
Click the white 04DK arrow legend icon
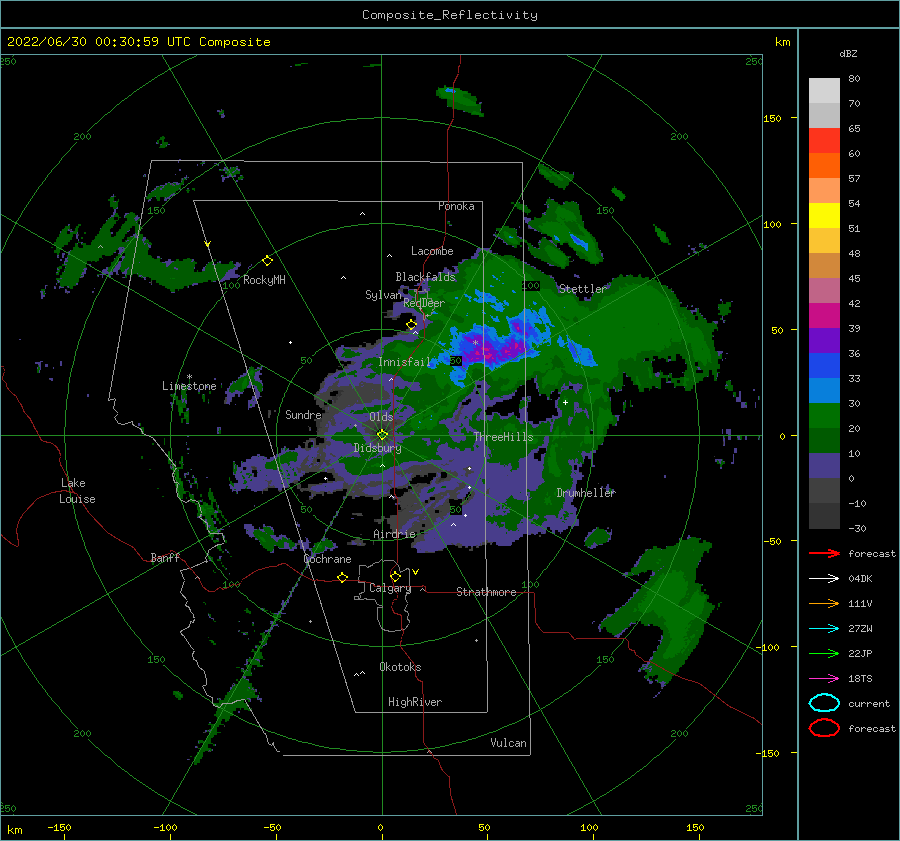(x=824, y=578)
